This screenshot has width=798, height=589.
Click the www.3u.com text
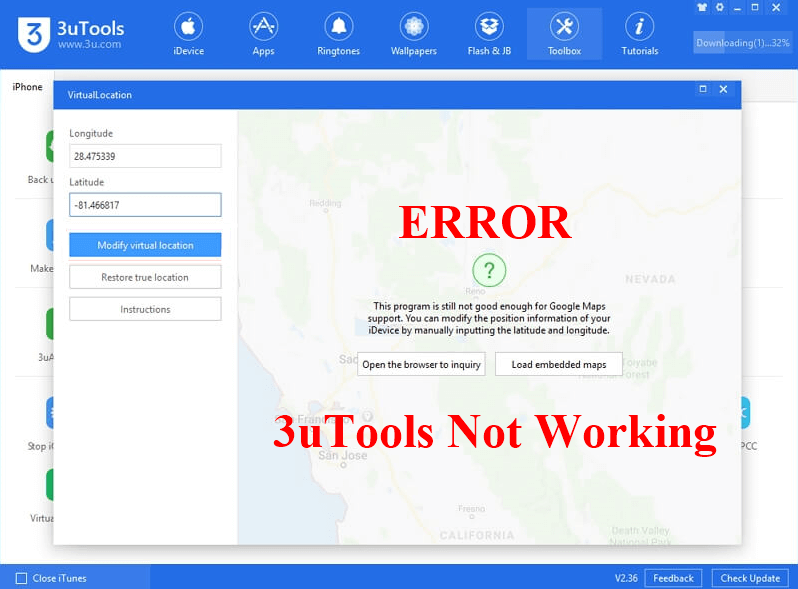[x=90, y=44]
